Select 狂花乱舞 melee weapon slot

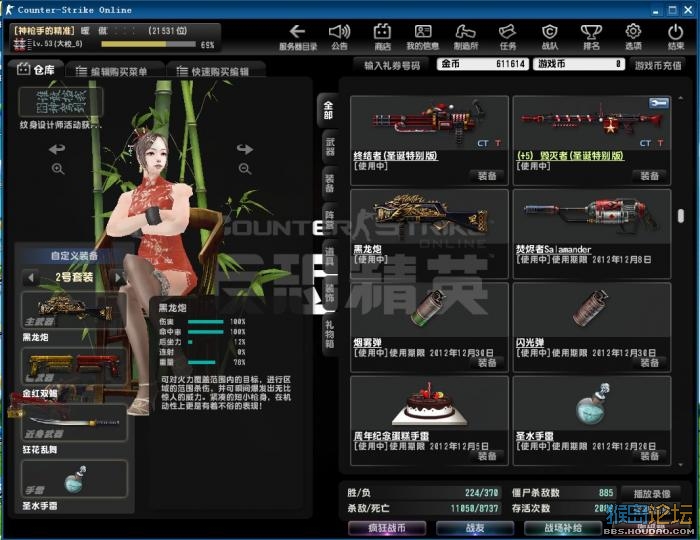(74, 423)
